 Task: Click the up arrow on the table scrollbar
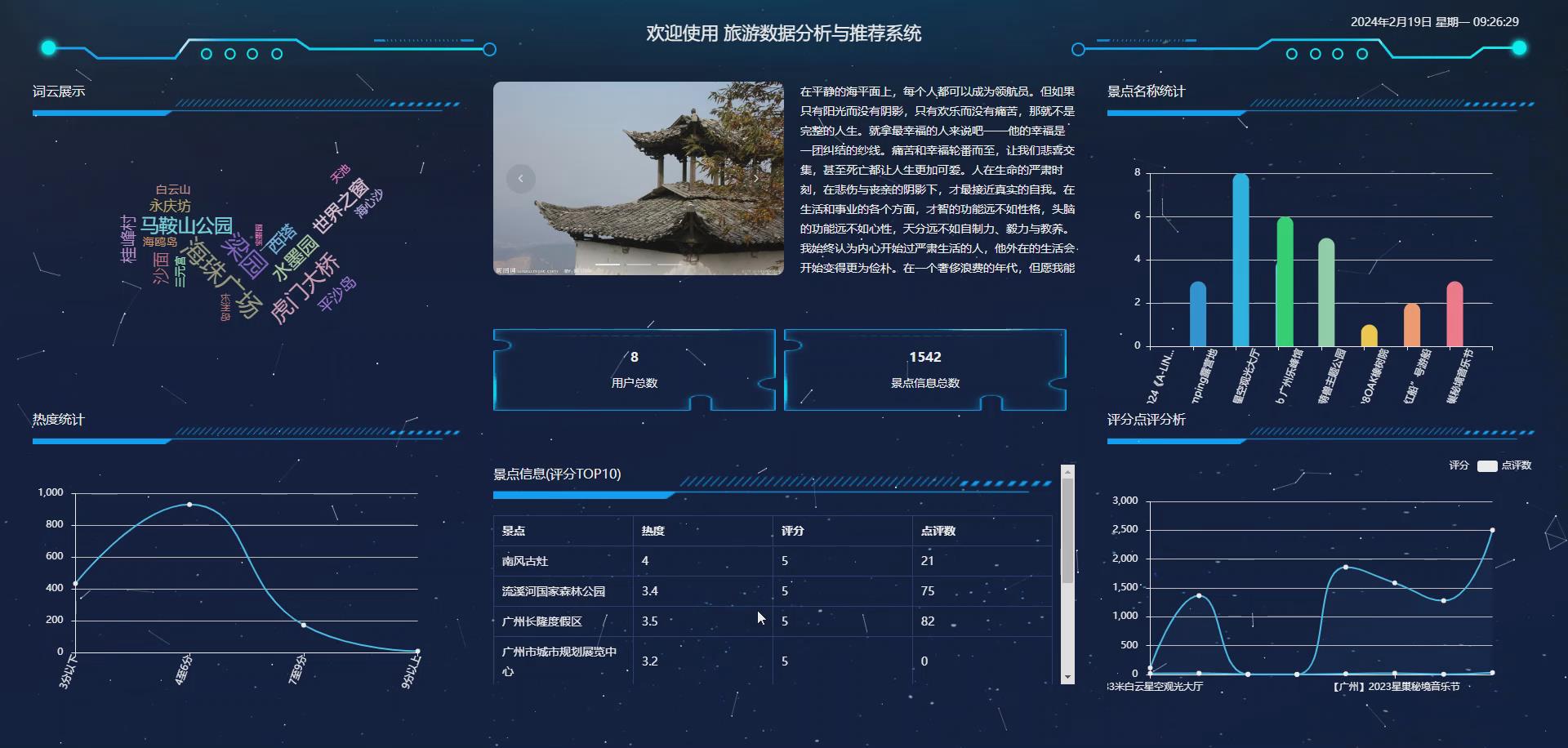tap(1066, 472)
